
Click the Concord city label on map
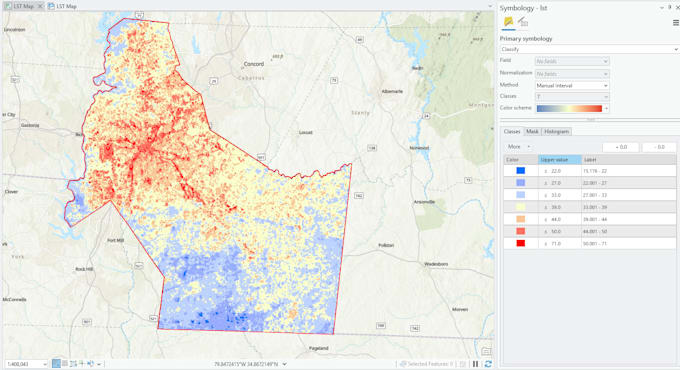pyautogui.click(x=254, y=64)
